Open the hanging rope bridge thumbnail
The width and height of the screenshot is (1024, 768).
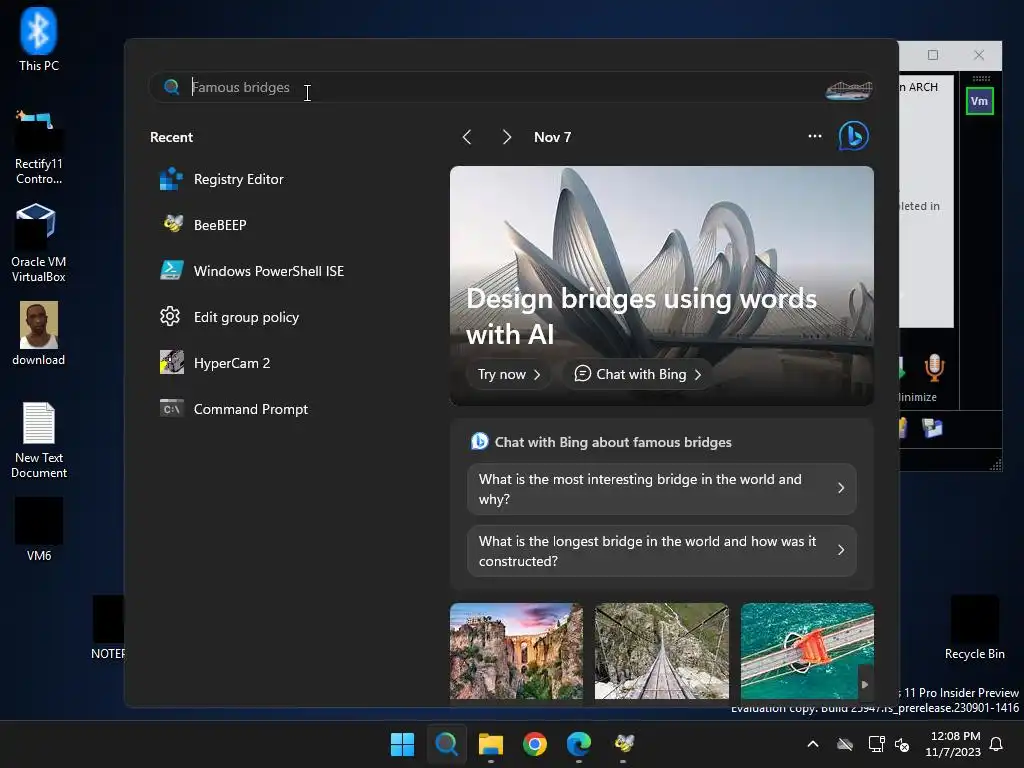pos(662,651)
